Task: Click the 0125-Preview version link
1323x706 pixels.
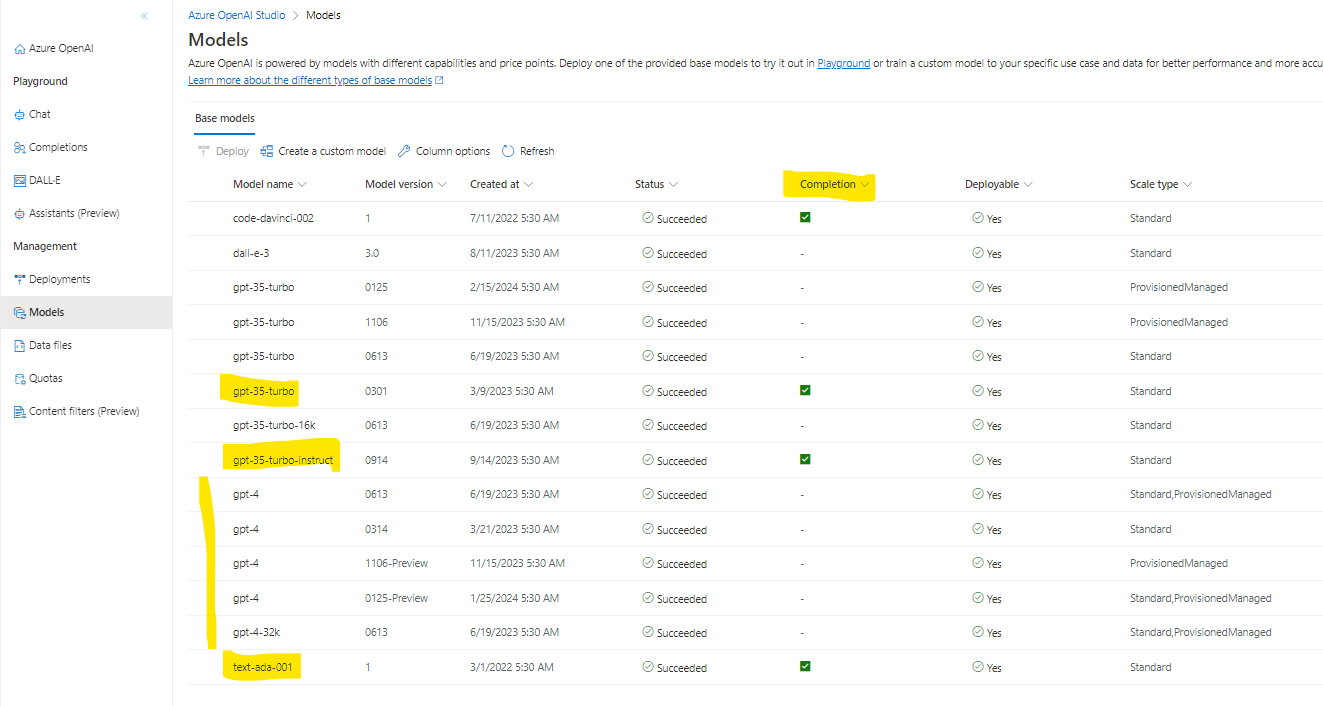Action: point(396,598)
